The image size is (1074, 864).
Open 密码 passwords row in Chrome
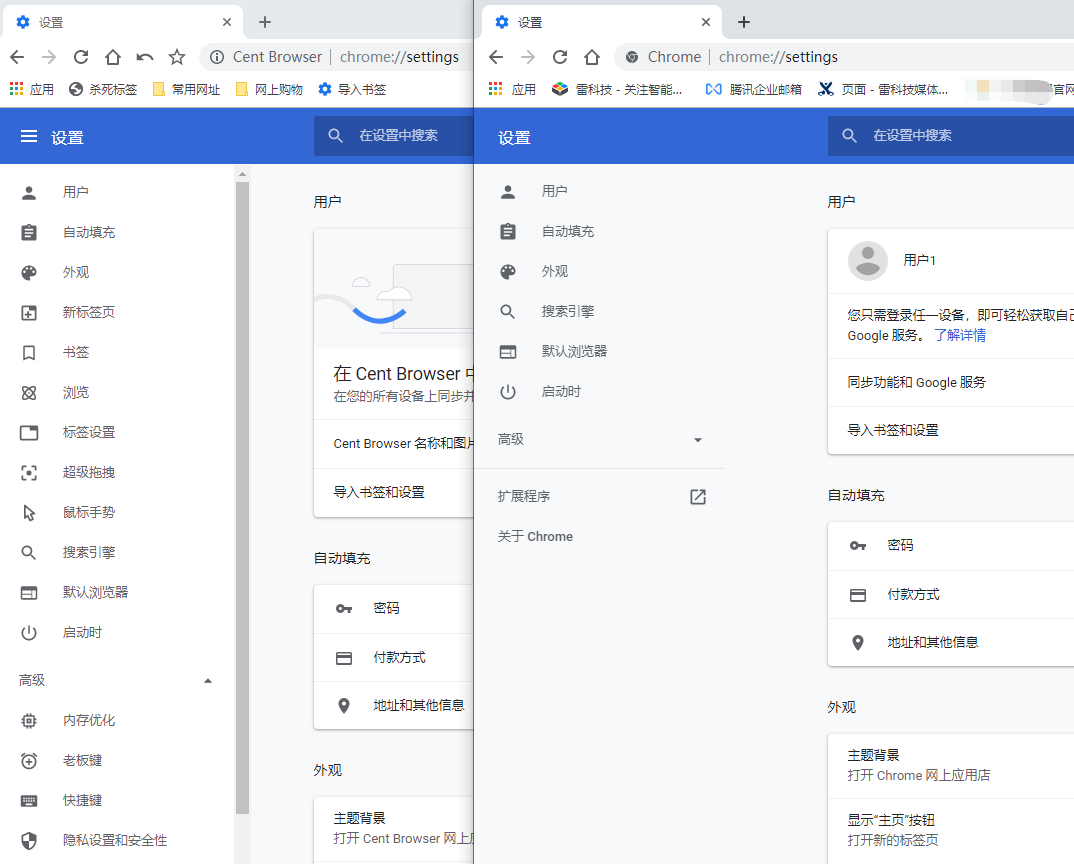951,545
